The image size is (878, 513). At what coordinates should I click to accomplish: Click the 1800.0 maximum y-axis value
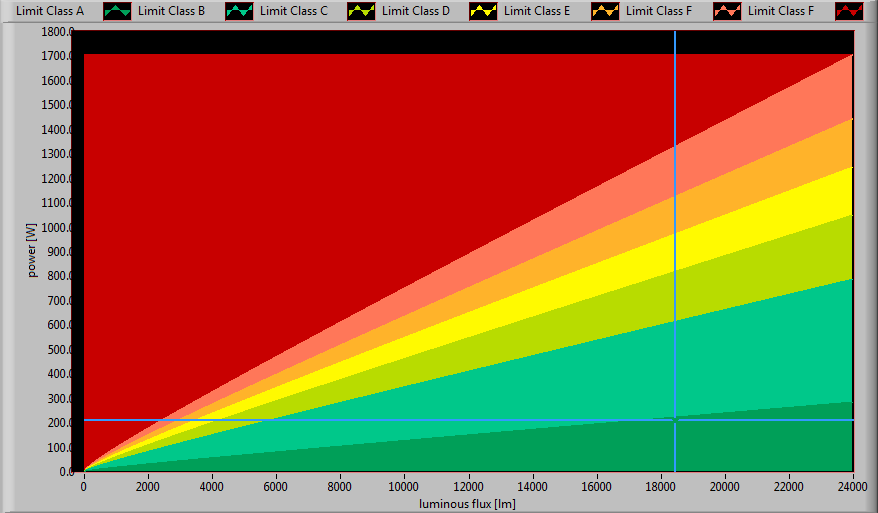click(57, 32)
